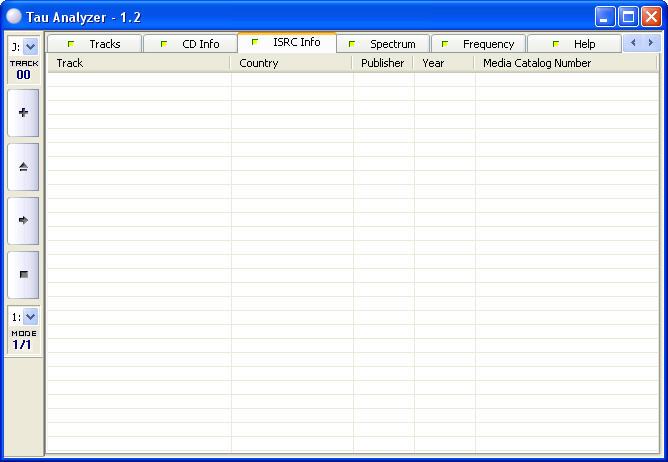This screenshot has height=462, width=668.
Task: Sort list by Publisher column
Action: 383,63
